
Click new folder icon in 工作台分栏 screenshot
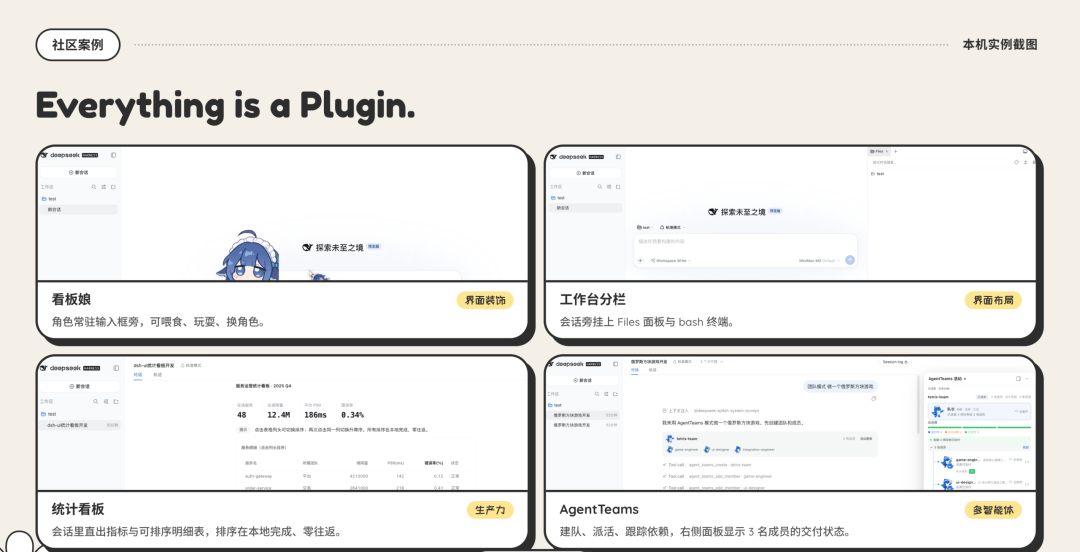pos(618,187)
